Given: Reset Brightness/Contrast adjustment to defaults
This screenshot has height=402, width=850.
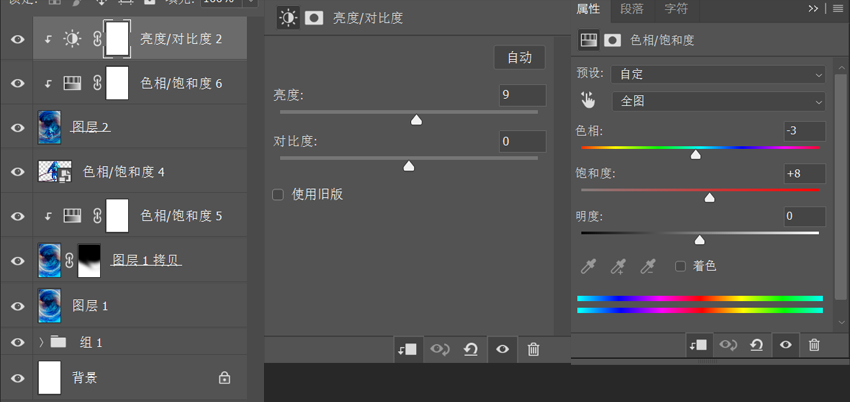Looking at the screenshot, I should pyautogui.click(x=471, y=349).
